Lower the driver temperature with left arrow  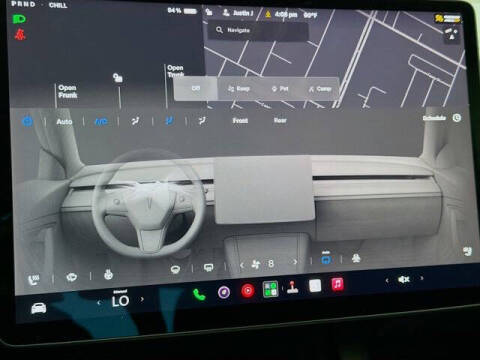point(99,303)
